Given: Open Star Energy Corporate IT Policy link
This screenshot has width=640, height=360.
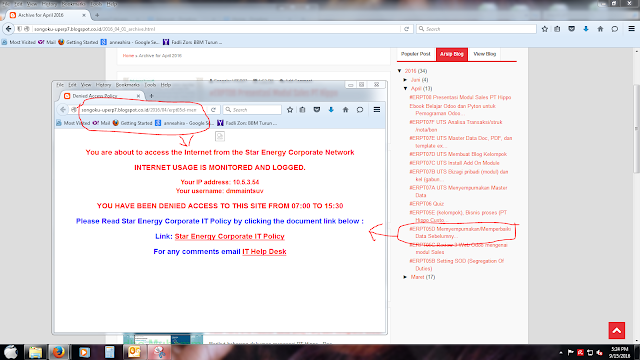Looking at the screenshot, I should 229,236.
